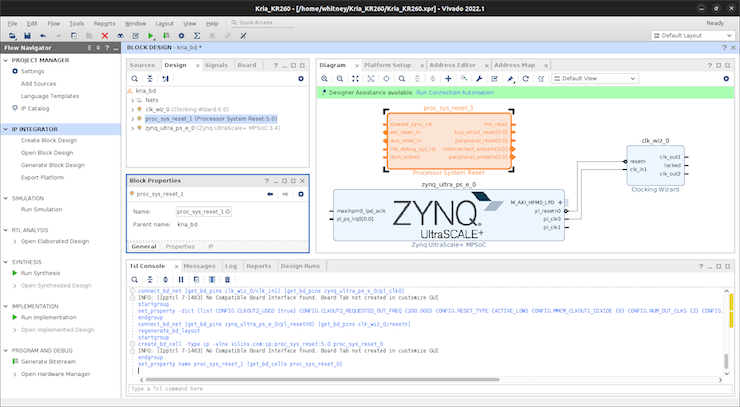Viewport: 740px width, 407px height.
Task: Click the Open Project icon in main toolbar
Action: coord(12,36)
